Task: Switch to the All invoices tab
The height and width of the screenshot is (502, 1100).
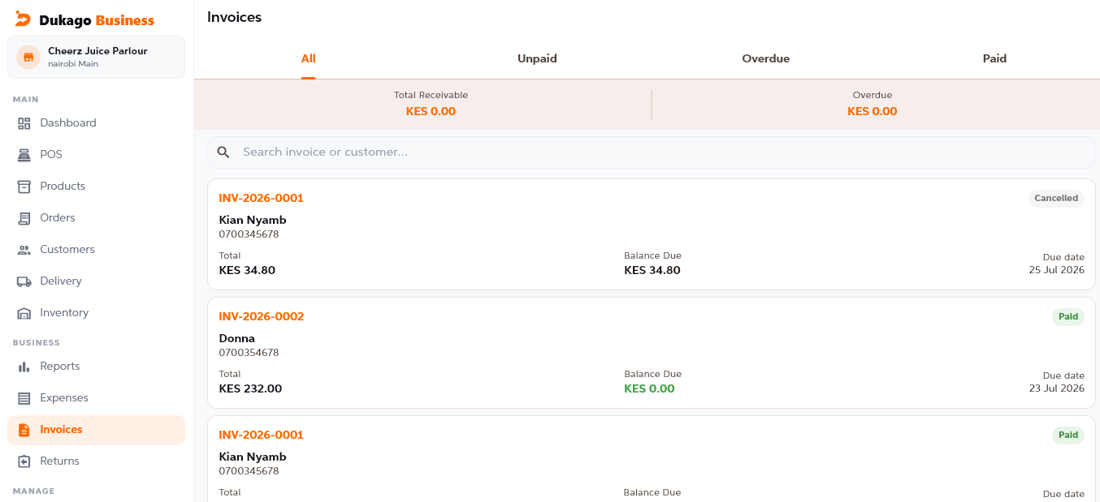Action: pos(309,59)
